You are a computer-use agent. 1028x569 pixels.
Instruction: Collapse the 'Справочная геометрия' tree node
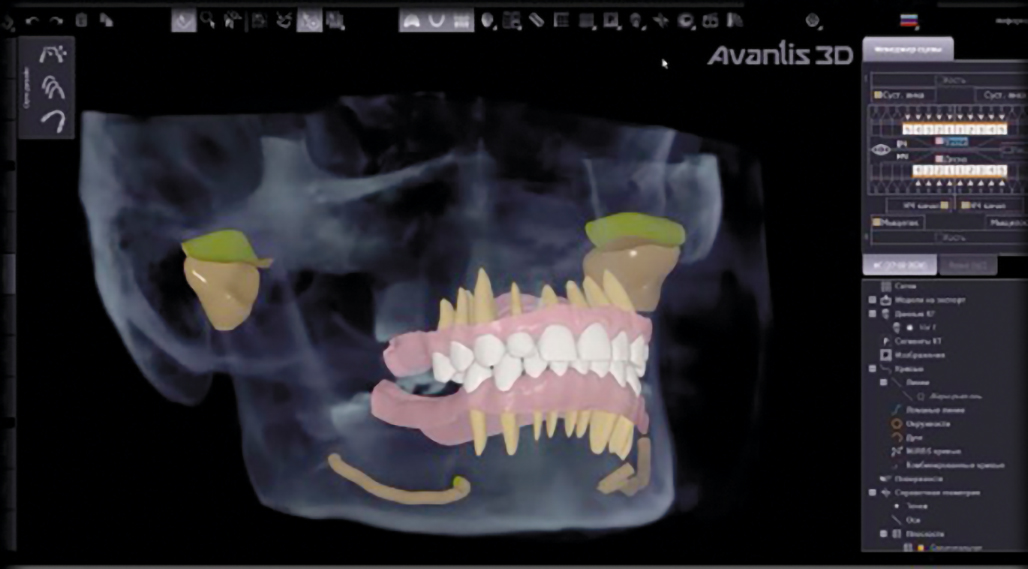coord(873,492)
